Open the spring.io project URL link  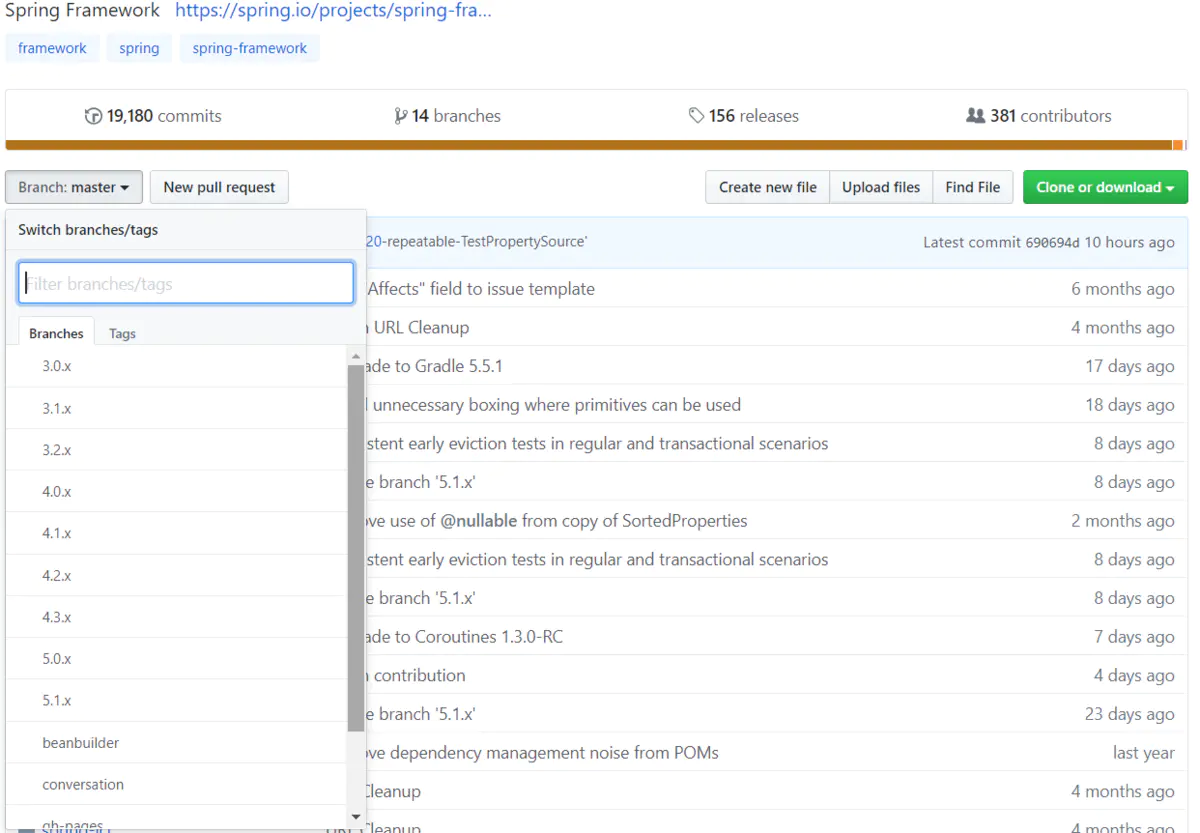pyautogui.click(x=333, y=11)
